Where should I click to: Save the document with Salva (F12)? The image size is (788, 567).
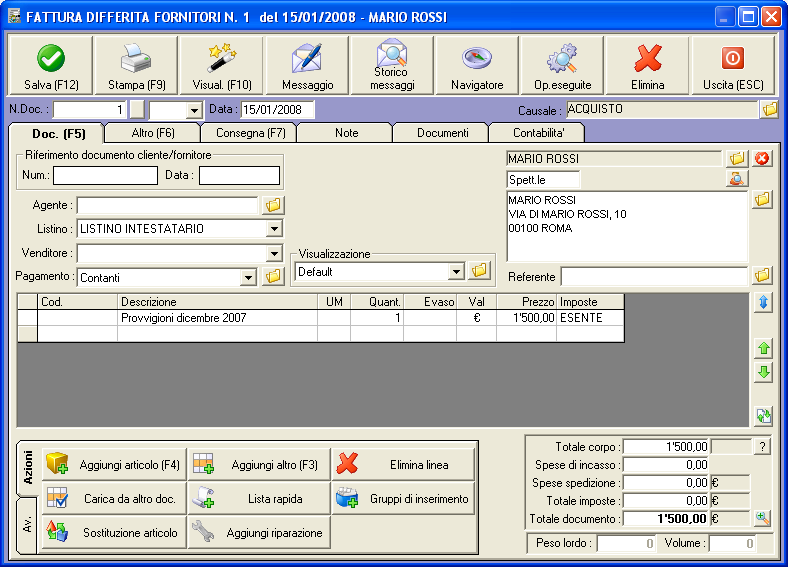51,65
